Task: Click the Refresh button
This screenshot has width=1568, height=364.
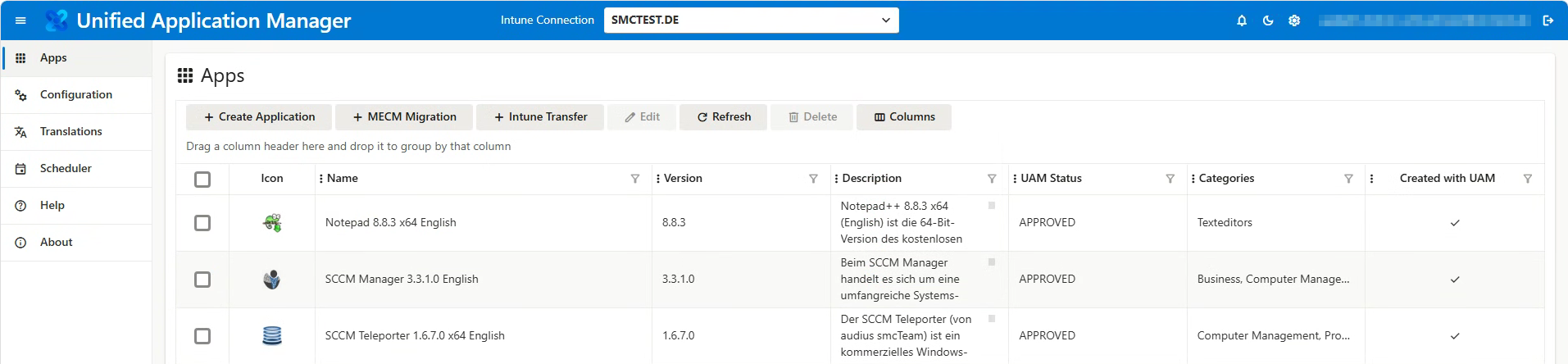Action: (724, 117)
